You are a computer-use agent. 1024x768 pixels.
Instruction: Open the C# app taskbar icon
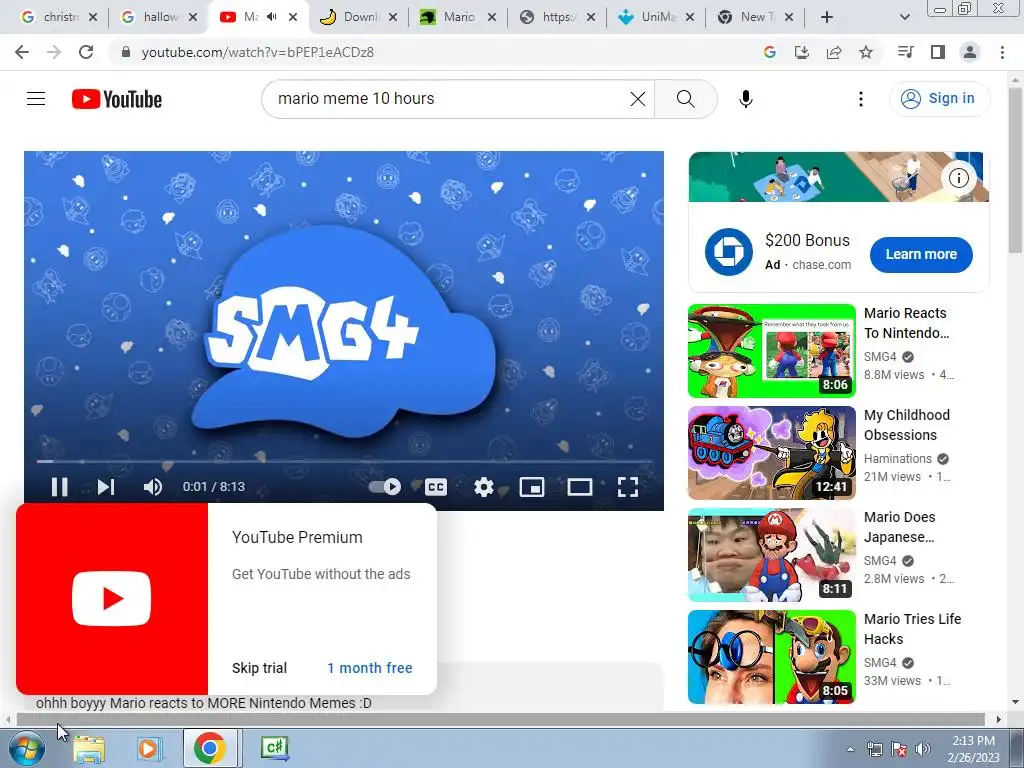click(x=274, y=748)
